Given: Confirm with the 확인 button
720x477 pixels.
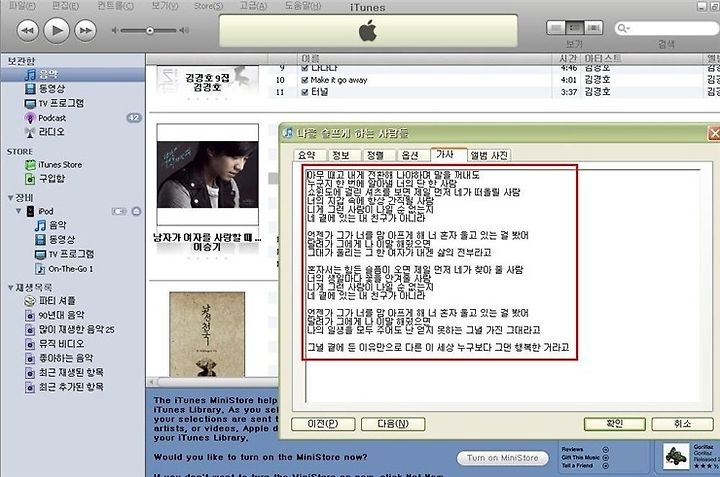Looking at the screenshot, I should tap(614, 424).
